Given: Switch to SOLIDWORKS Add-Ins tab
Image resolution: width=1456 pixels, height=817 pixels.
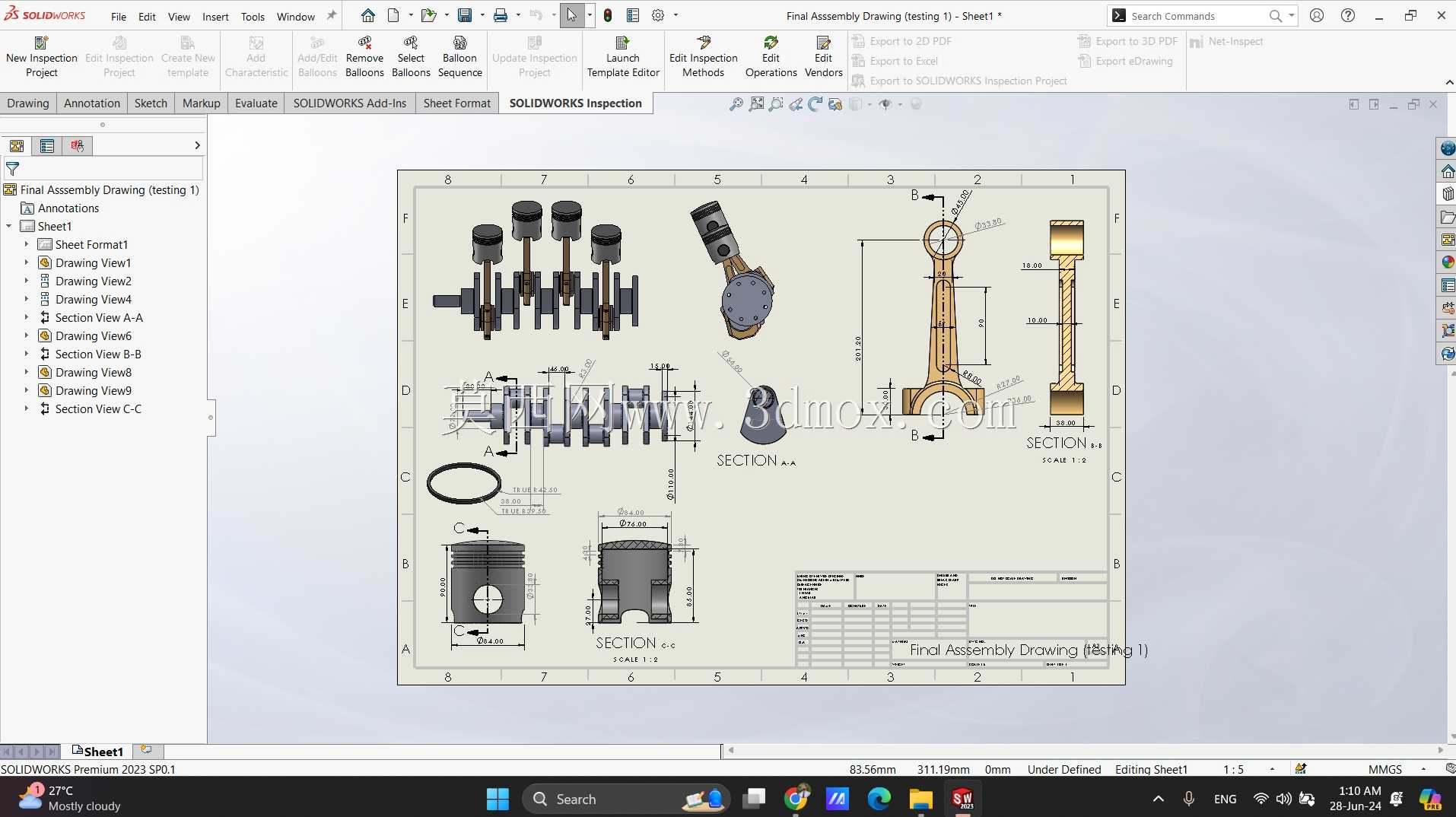Looking at the screenshot, I should pyautogui.click(x=350, y=103).
